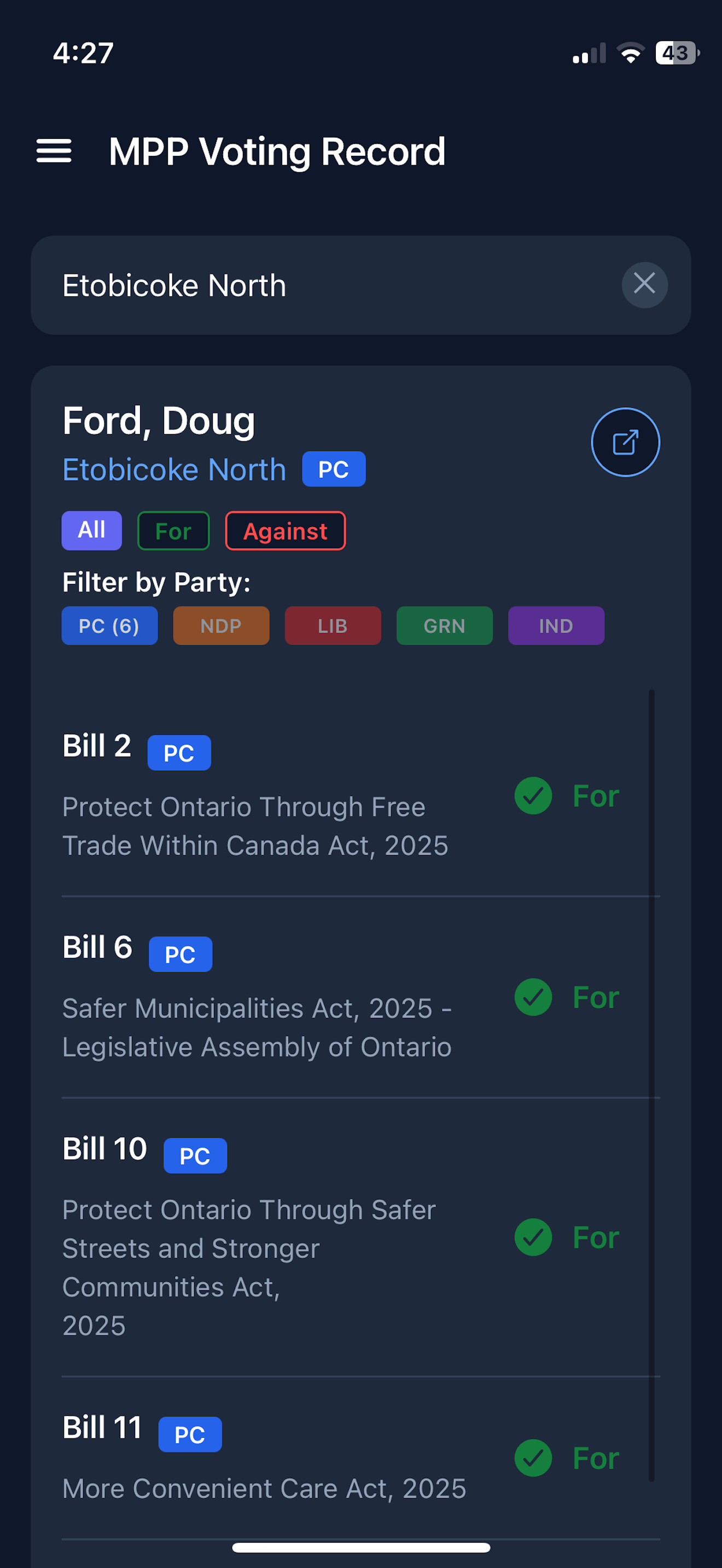
Task: Filter bills by GRN party
Action: click(444, 625)
